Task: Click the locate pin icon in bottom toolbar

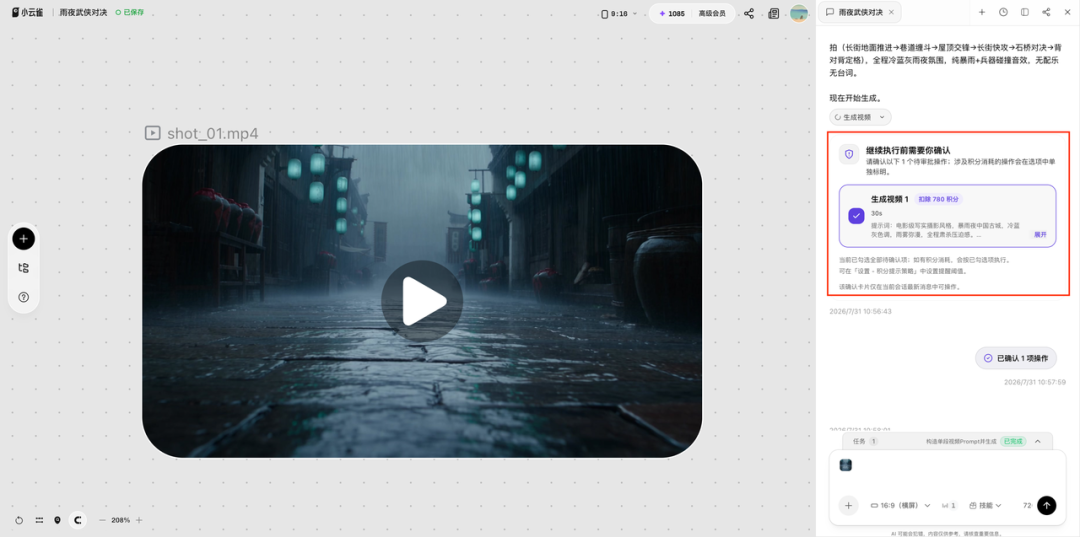Action: (x=57, y=520)
